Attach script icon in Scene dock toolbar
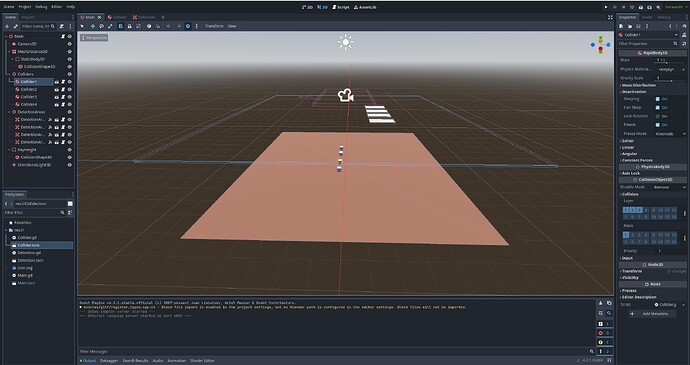 tap(62, 26)
